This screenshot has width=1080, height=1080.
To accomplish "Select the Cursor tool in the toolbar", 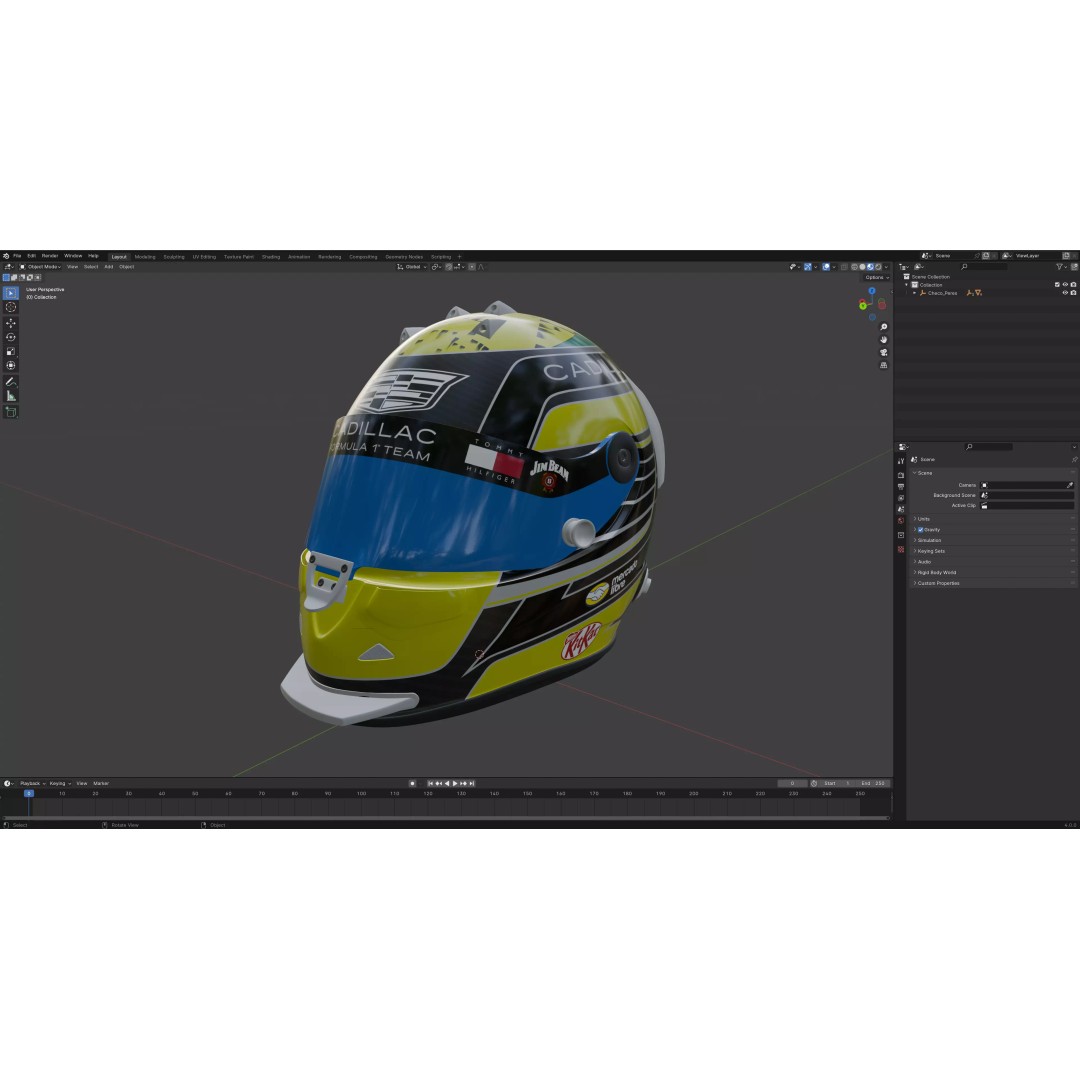I will pyautogui.click(x=11, y=307).
